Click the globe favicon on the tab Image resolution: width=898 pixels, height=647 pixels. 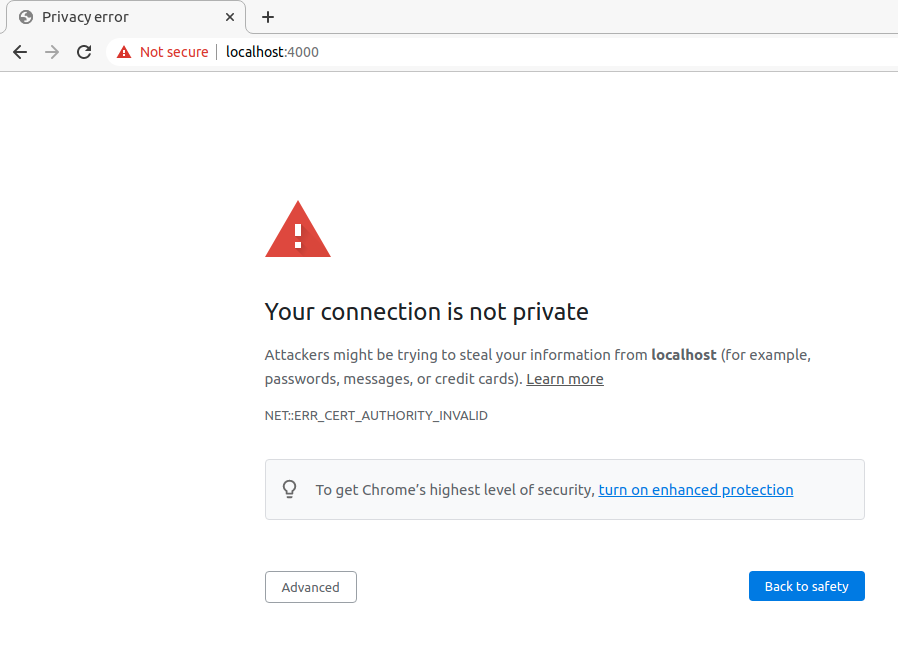point(26,17)
